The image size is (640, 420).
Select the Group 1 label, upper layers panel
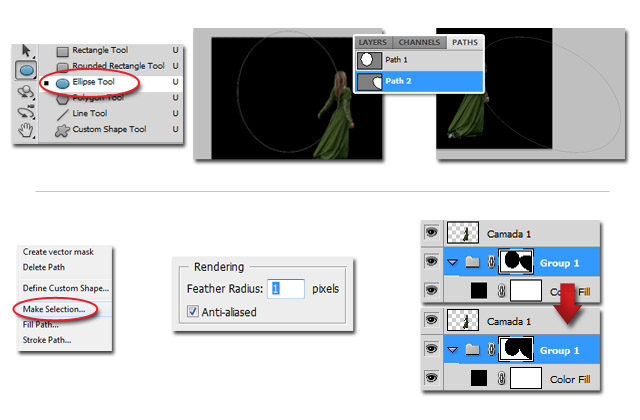[x=560, y=263]
